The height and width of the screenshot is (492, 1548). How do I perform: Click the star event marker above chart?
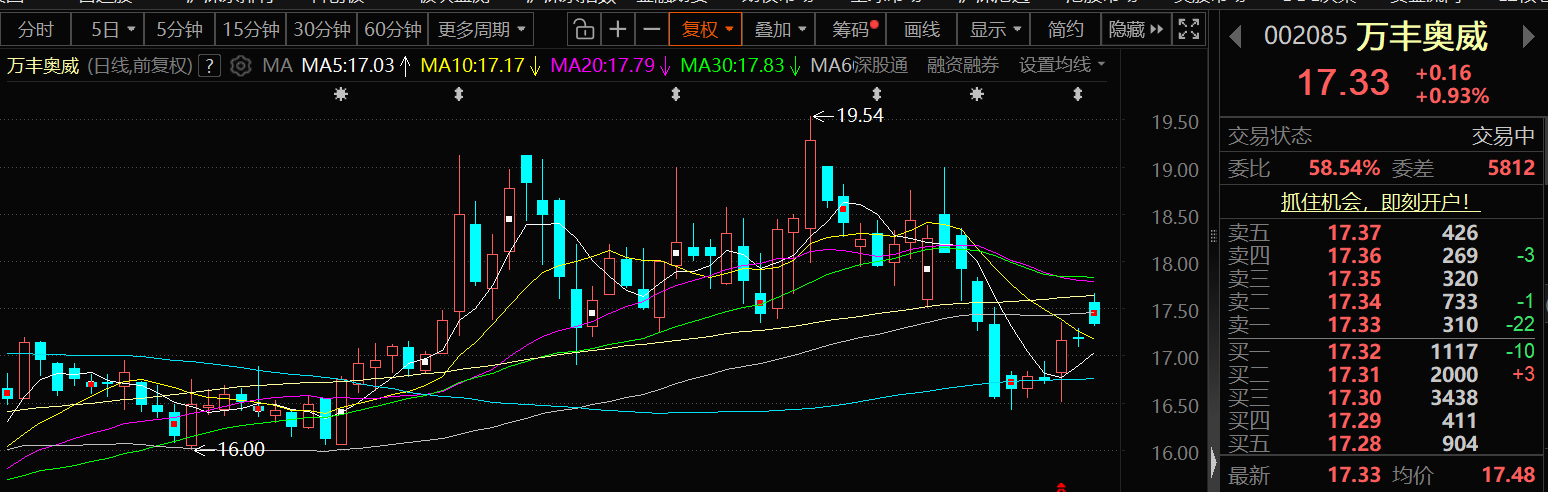point(342,94)
